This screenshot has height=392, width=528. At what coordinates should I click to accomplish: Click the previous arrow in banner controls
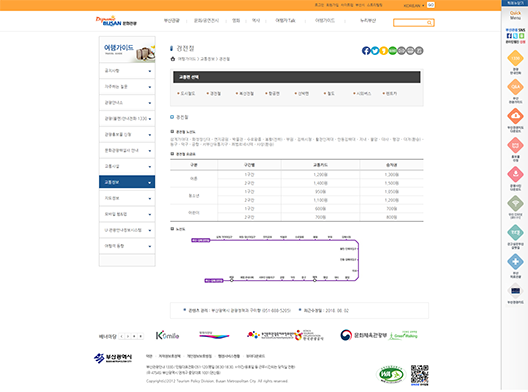[122, 336]
